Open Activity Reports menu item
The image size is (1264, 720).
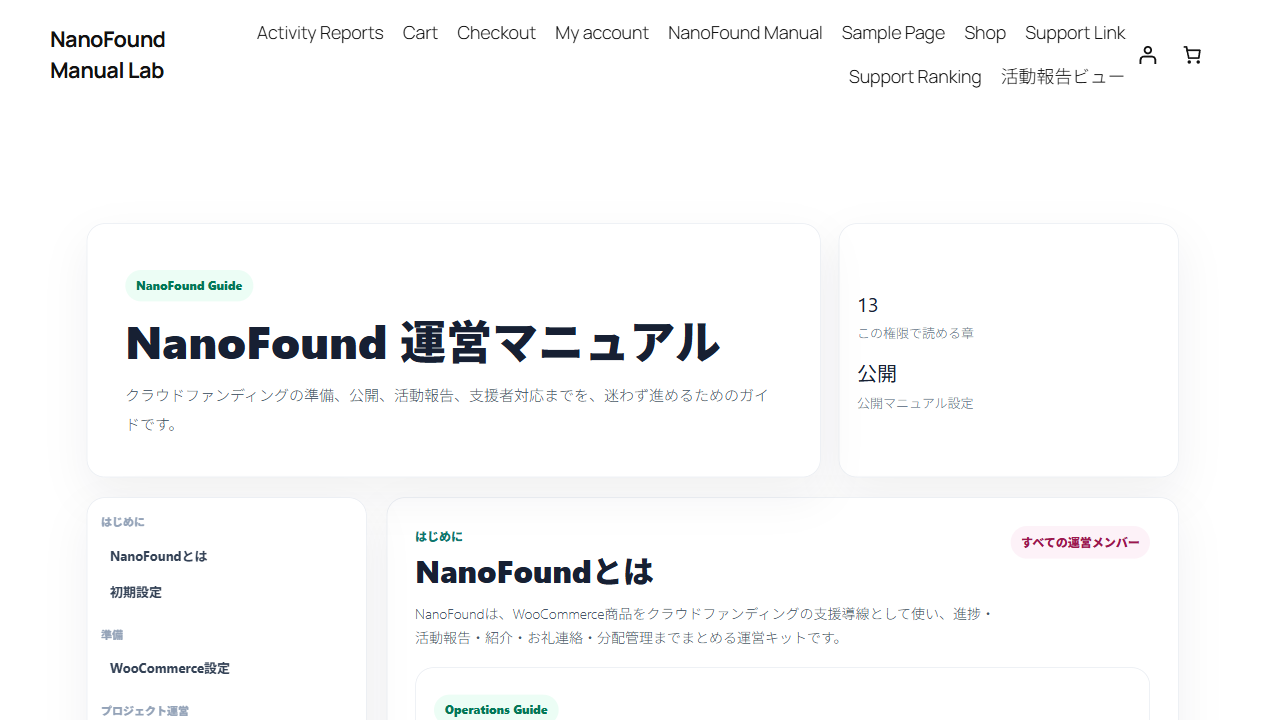coord(320,33)
